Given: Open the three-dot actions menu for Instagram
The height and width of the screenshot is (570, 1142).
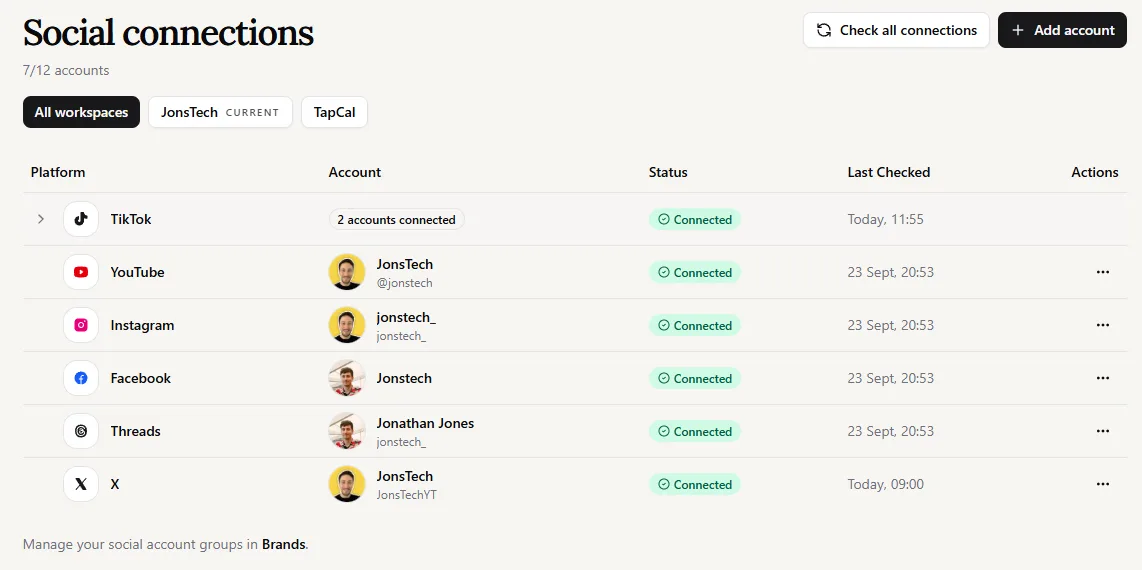Looking at the screenshot, I should coord(1103,325).
